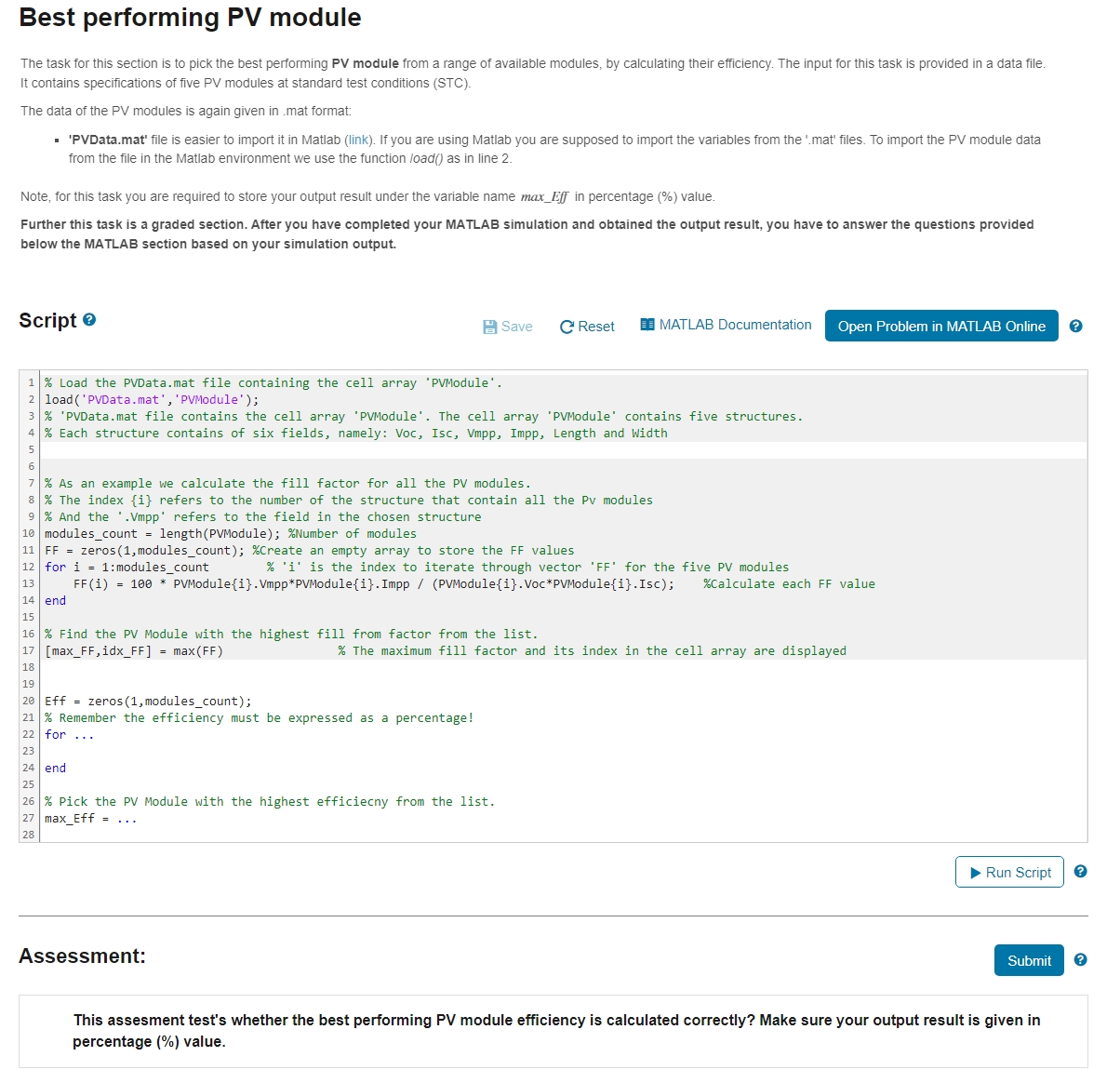Click the load('PVData.mat') code line
The height and width of the screenshot is (1083, 1120).
click(x=152, y=400)
